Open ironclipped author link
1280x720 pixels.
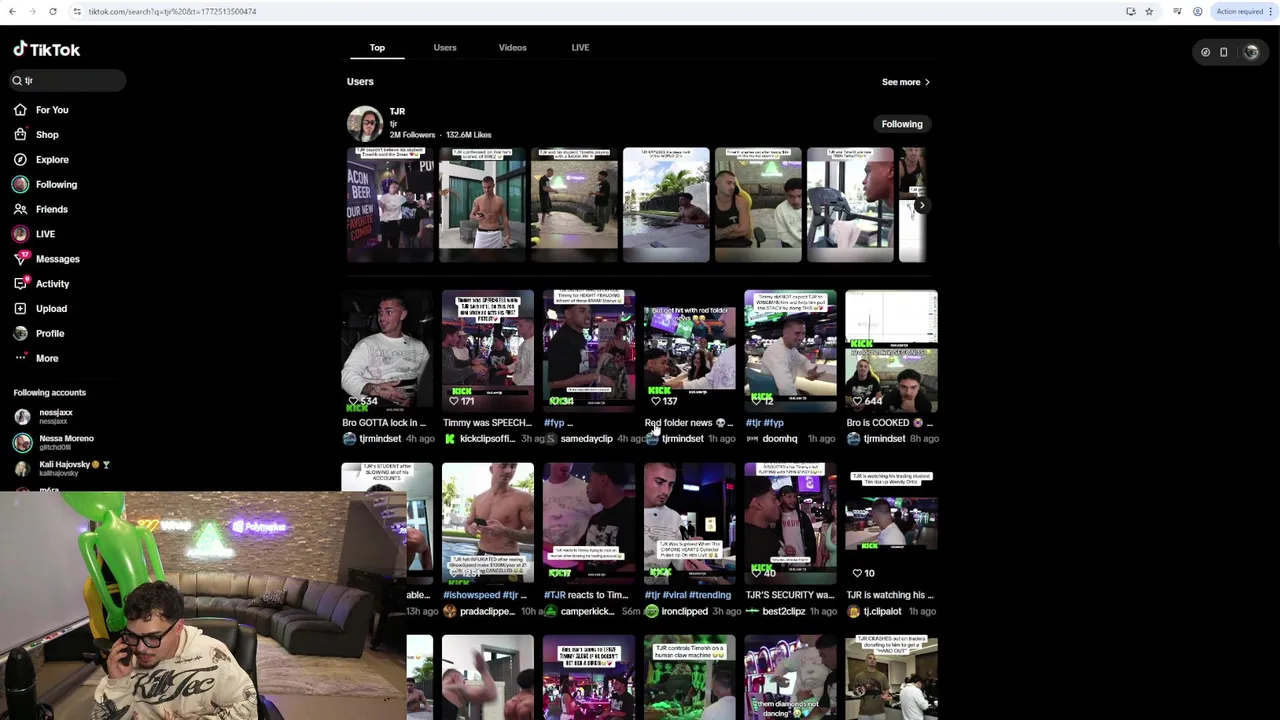[684, 611]
